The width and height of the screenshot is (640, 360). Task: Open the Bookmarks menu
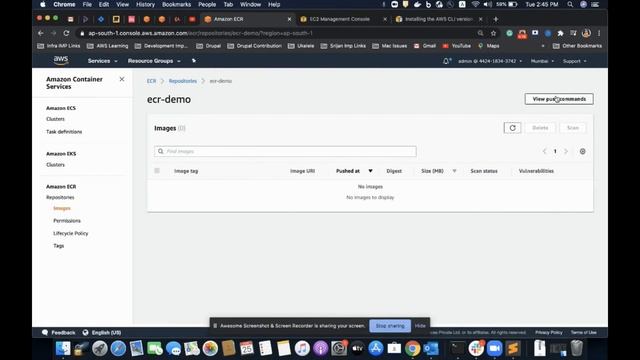[x=176, y=4]
